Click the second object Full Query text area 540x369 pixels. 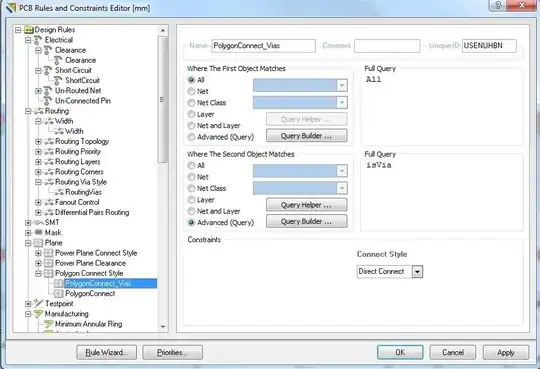point(442,194)
